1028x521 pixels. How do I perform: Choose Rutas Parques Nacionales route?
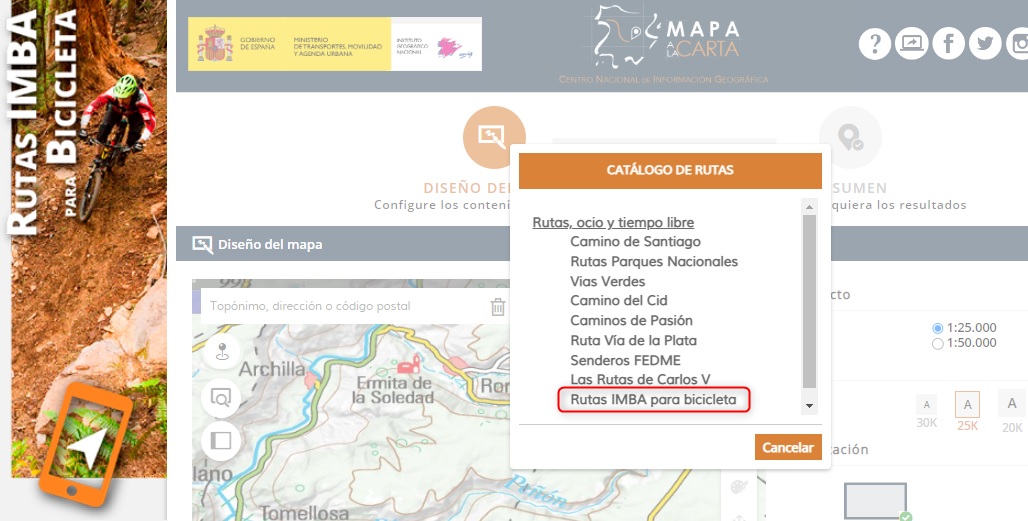coord(654,261)
